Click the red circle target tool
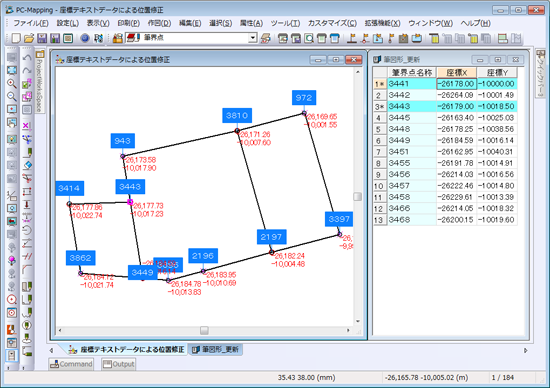Screen dimensions: 550x388 (x=12, y=300)
